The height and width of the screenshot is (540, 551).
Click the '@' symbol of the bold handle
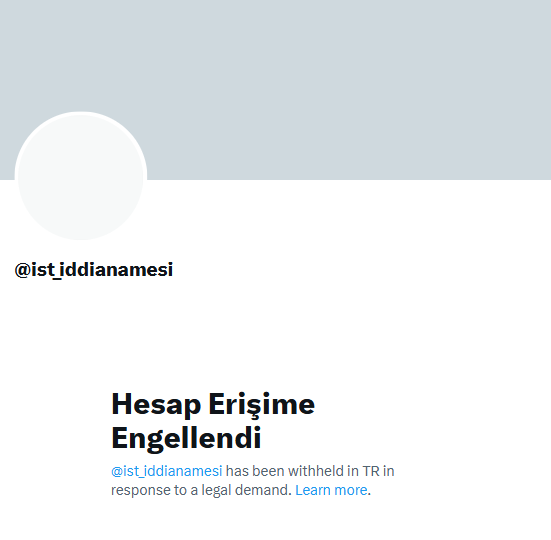[22, 270]
